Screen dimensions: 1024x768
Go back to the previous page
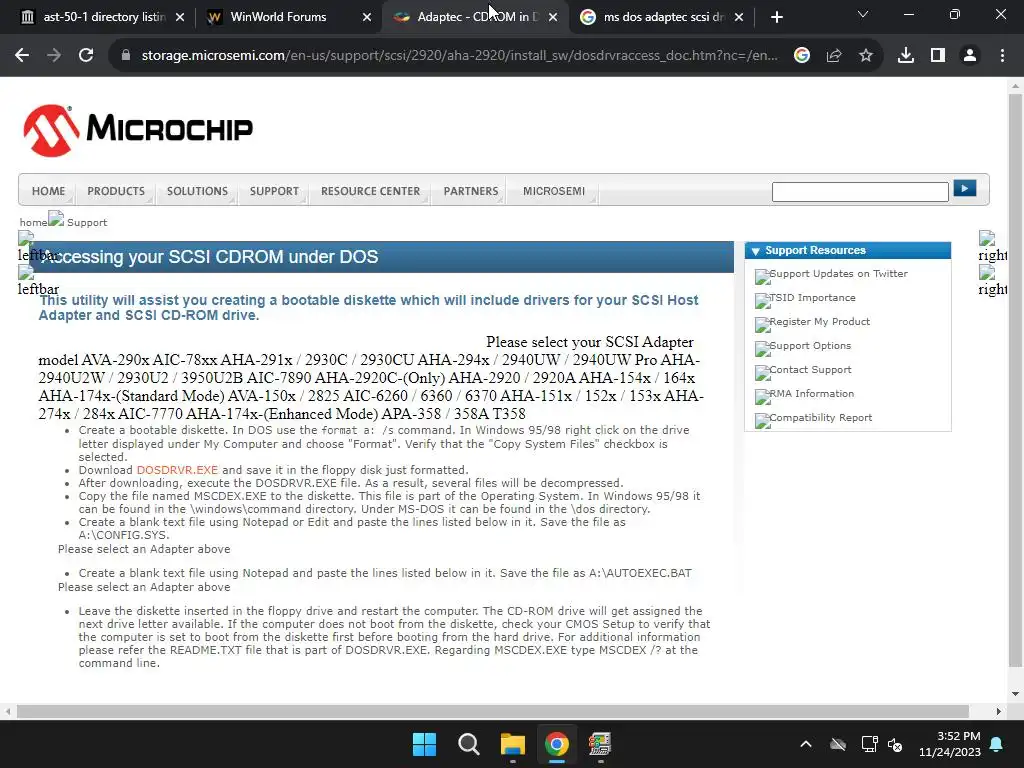pos(22,56)
